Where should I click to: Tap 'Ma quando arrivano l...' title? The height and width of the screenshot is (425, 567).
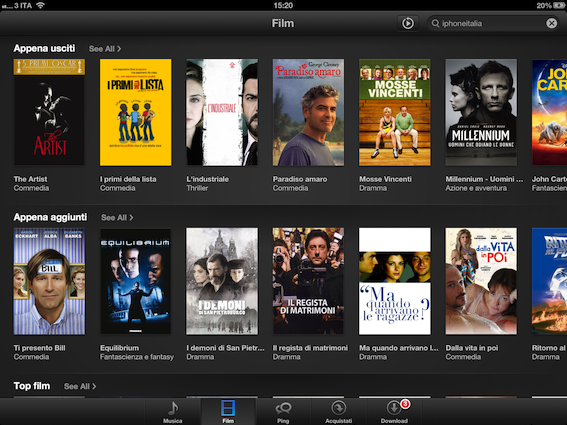(x=398, y=348)
